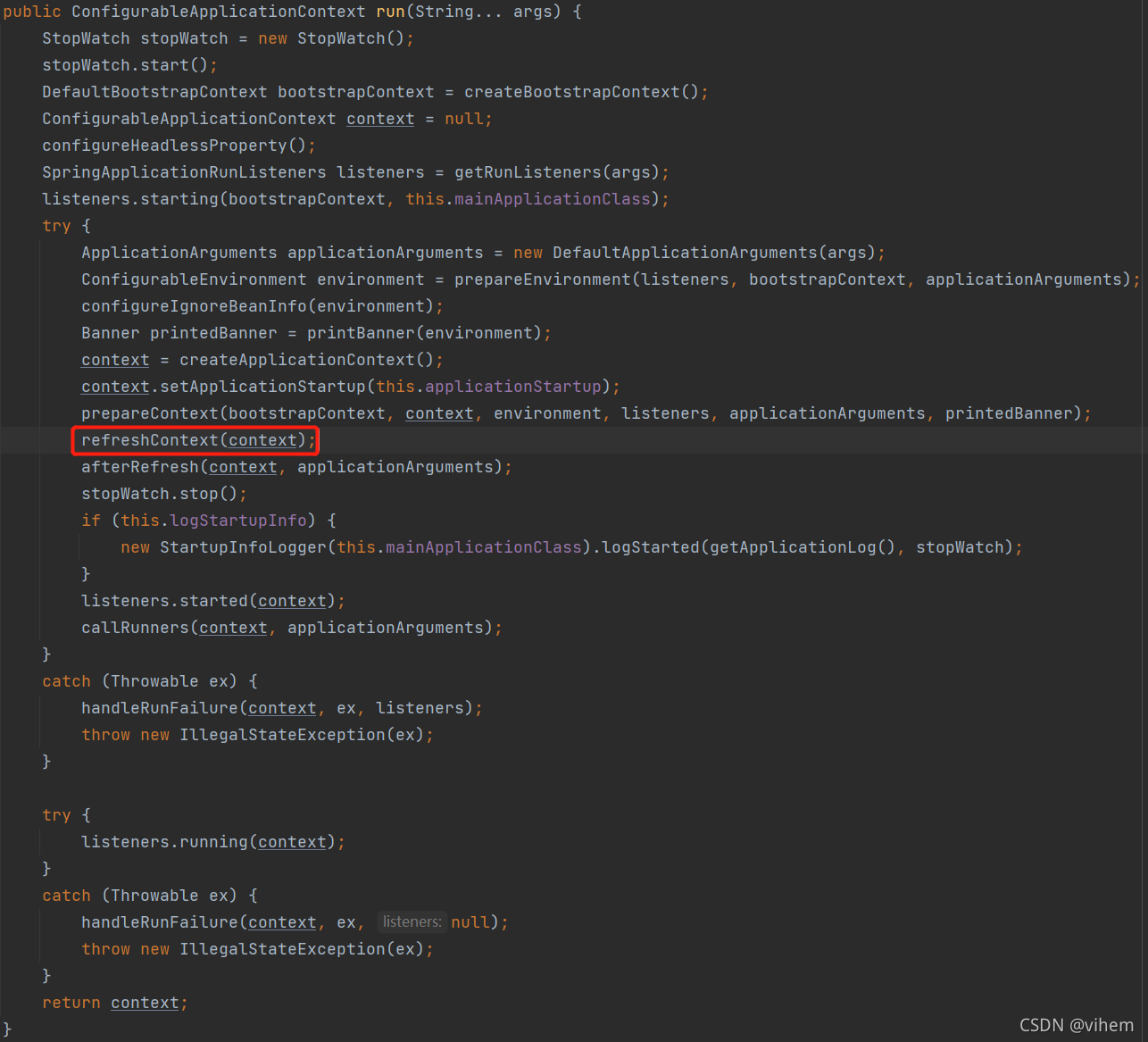This screenshot has height=1042, width=1148.
Task: Click the ApplicationArguments type in applicationArguments declaration
Action: pyautogui.click(x=179, y=253)
